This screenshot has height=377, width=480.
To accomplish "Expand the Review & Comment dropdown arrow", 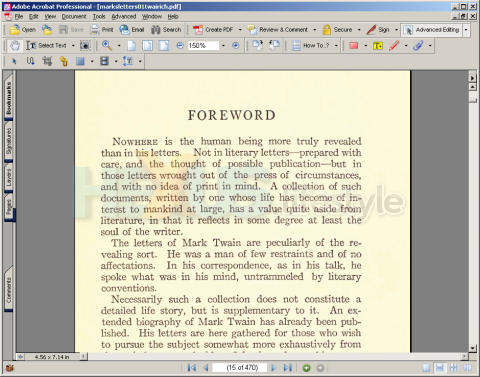I will point(314,30).
